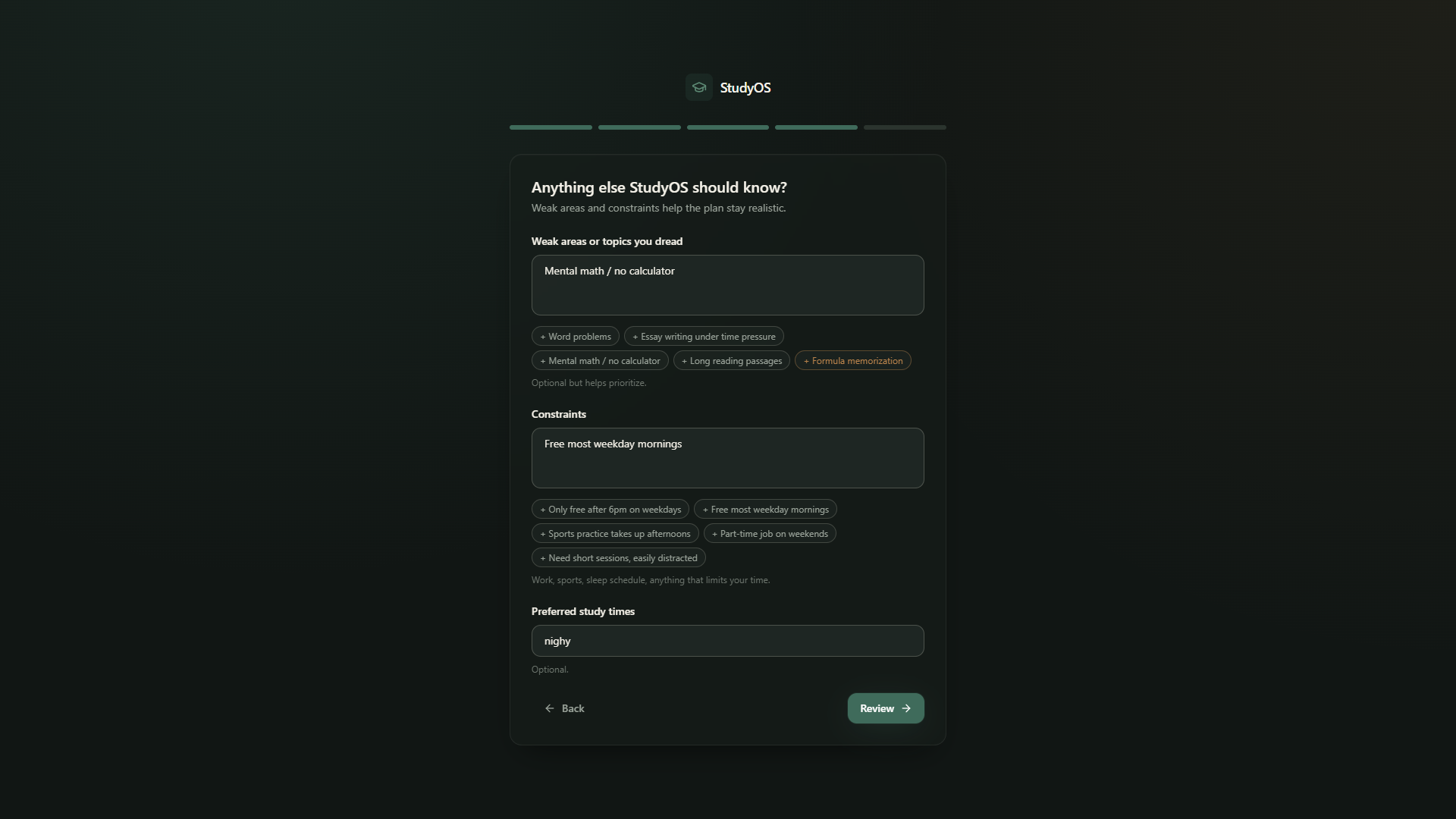This screenshot has width=1456, height=819.
Task: Click the Preferred study times input field
Action: [728, 641]
